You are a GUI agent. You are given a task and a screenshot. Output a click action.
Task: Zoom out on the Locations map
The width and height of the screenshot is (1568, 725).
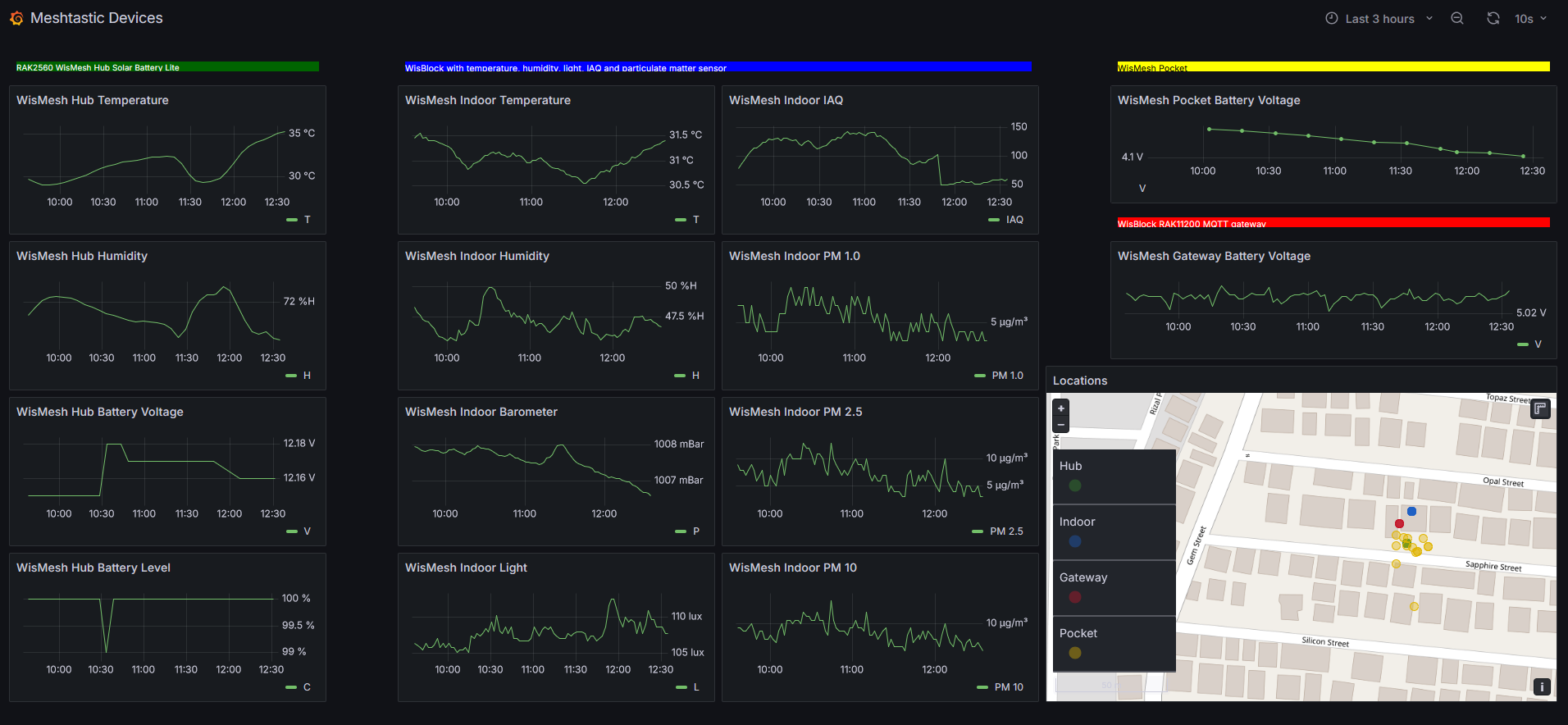(x=1061, y=425)
